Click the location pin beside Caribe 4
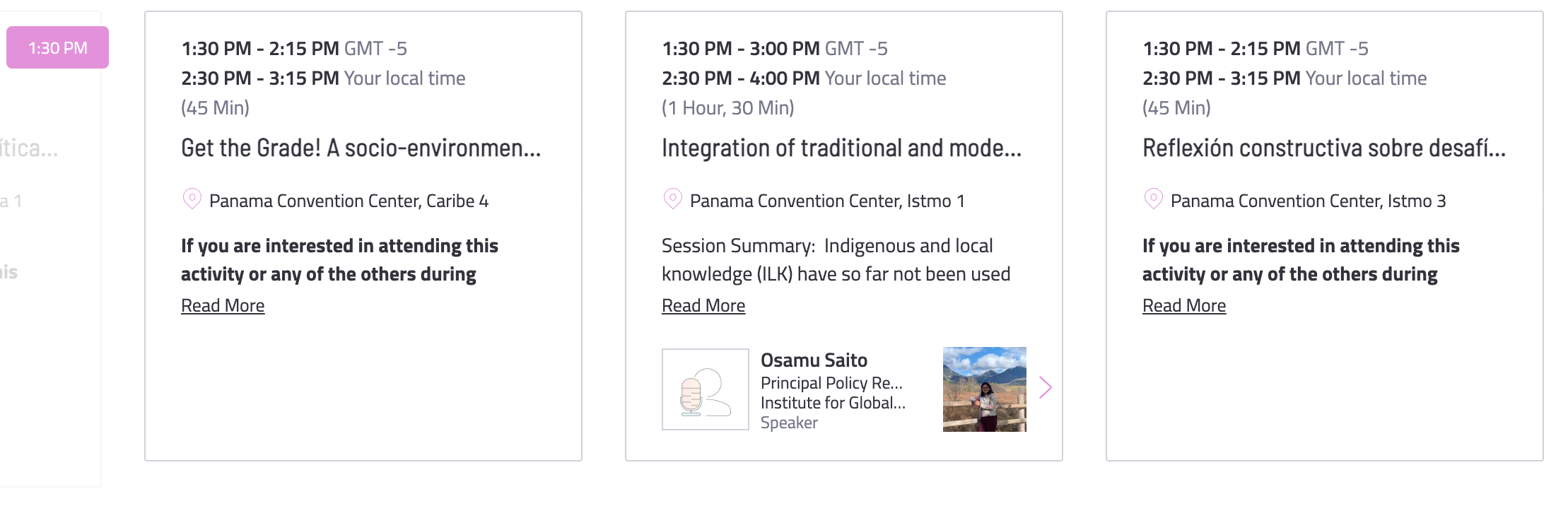Screen dimensions: 1568x506 (x=192, y=199)
